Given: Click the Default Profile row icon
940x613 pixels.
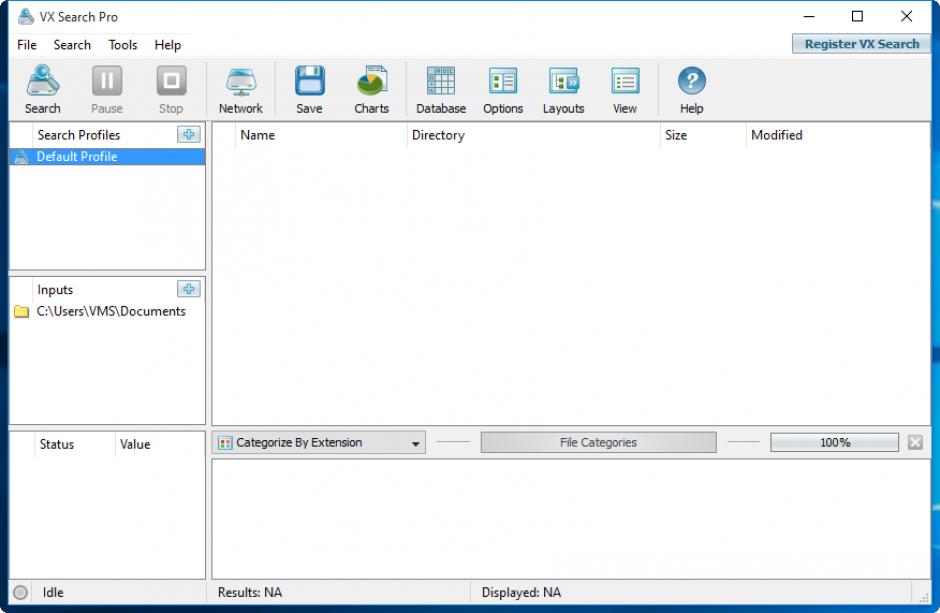Looking at the screenshot, I should (22, 157).
